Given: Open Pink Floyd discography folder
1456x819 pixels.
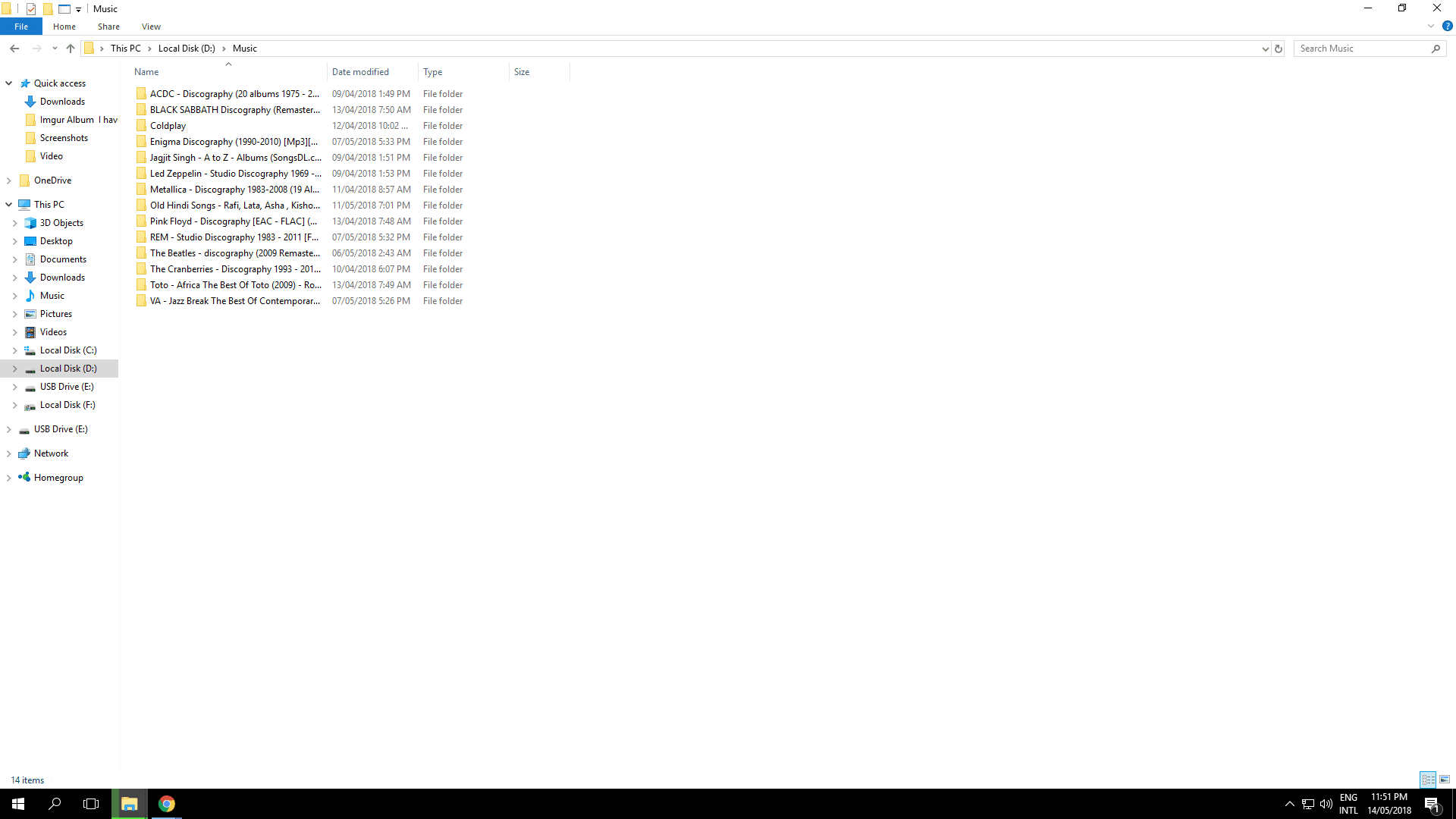Looking at the screenshot, I should [x=235, y=221].
